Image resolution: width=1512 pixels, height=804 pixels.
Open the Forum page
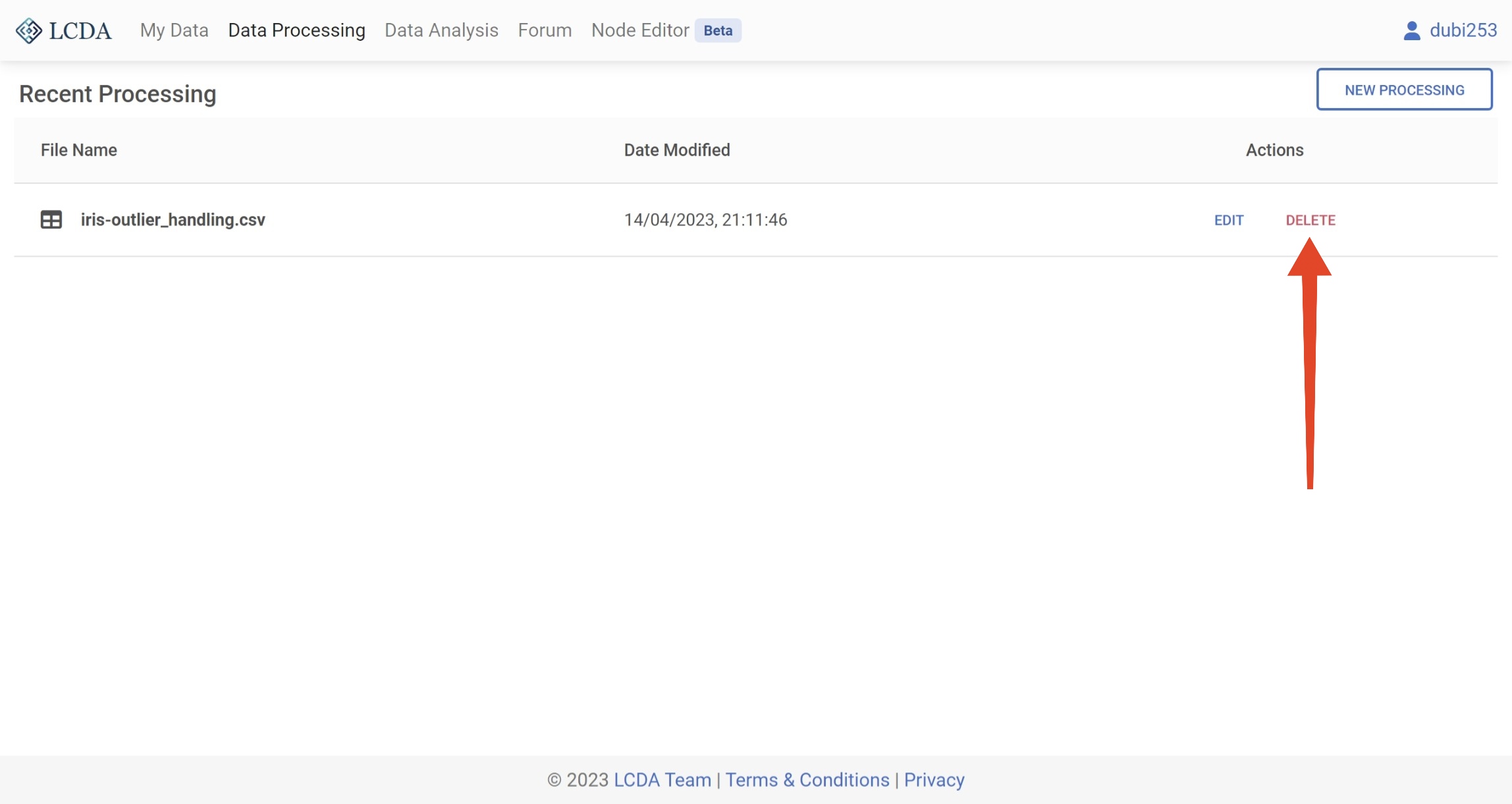click(x=545, y=30)
